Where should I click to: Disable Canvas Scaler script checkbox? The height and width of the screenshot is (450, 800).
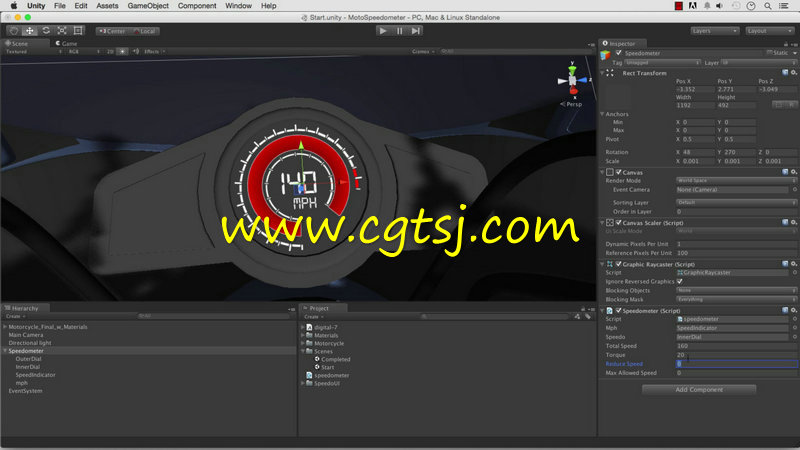click(618, 222)
